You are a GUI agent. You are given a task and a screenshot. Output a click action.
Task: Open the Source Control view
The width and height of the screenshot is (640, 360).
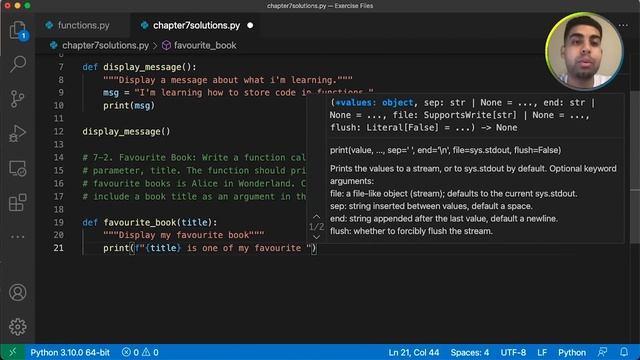pyautogui.click(x=18, y=99)
